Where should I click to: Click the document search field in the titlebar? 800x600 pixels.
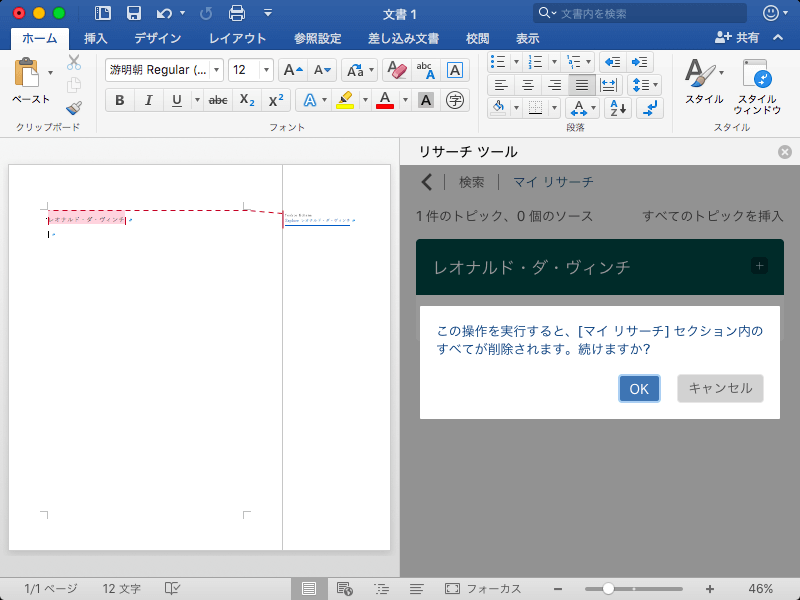[638, 13]
